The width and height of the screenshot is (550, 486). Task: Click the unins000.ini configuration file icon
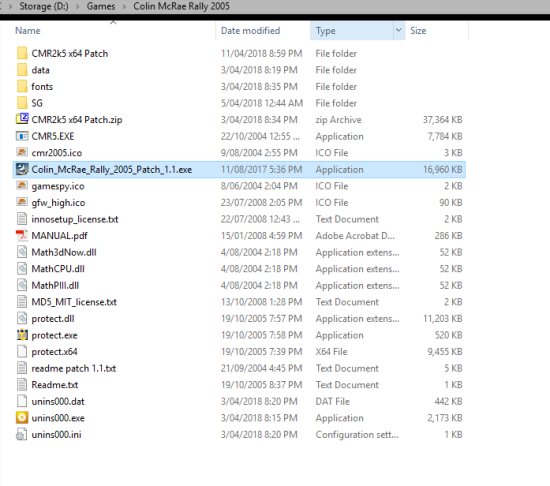click(22, 434)
